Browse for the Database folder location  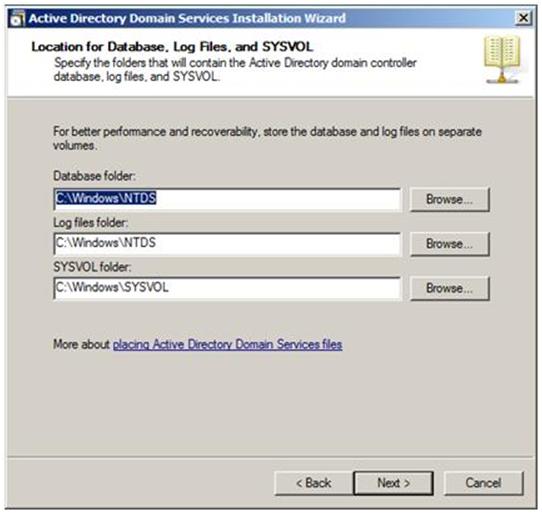click(x=450, y=199)
